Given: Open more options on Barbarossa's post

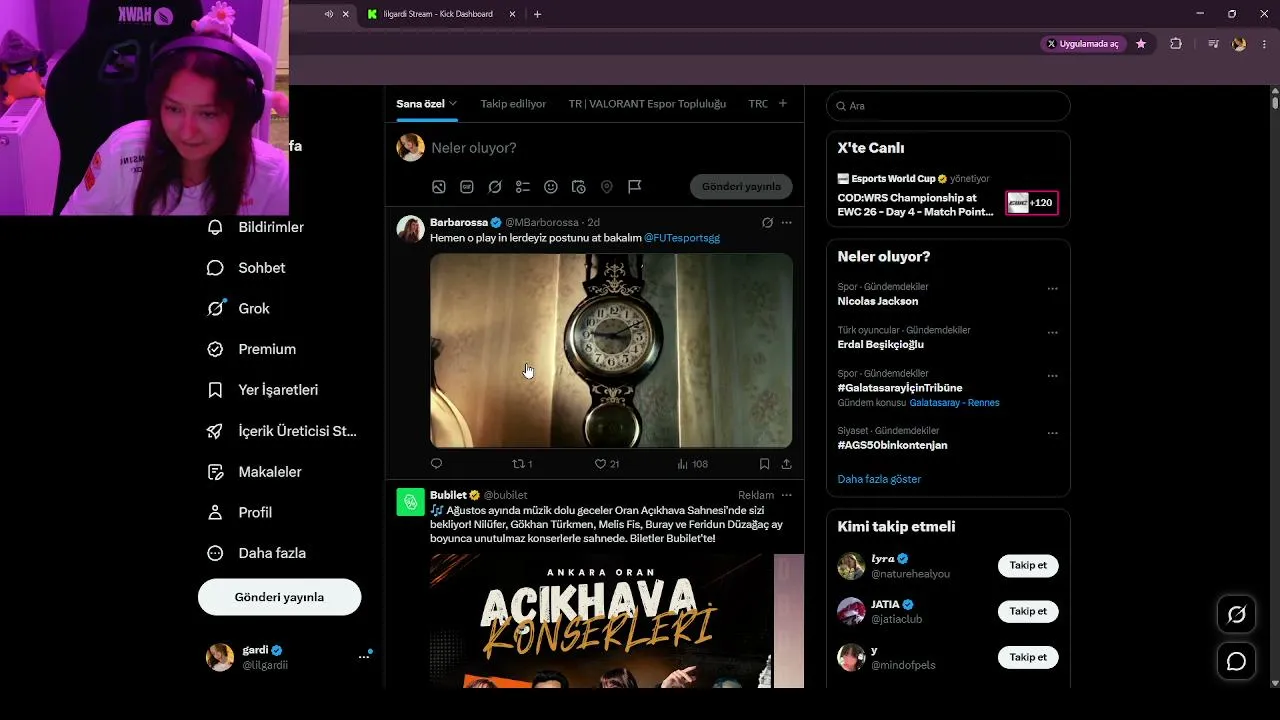Looking at the screenshot, I should click(x=786, y=222).
